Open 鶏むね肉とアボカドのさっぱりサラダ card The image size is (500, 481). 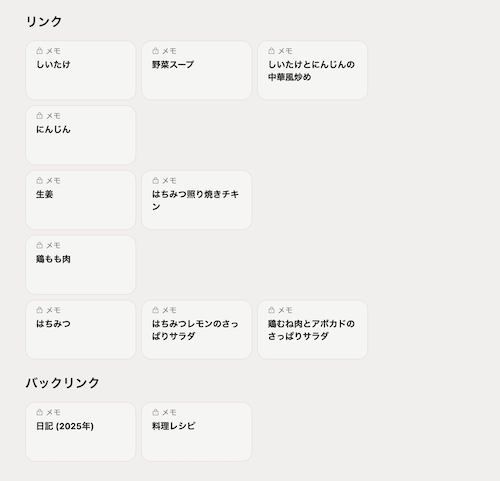click(313, 330)
